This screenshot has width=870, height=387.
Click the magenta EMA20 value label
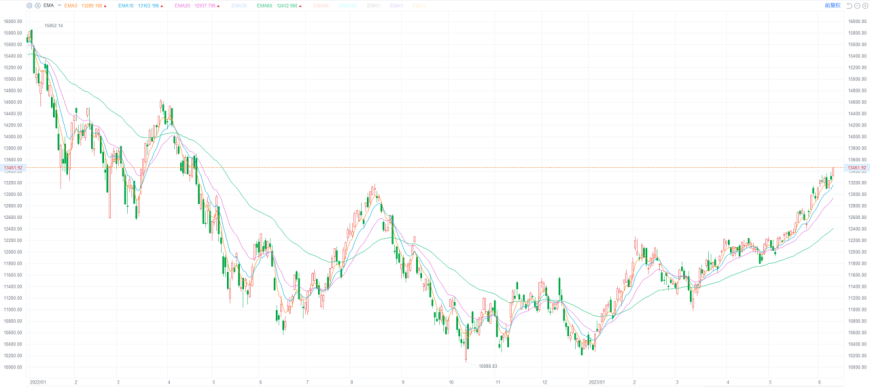pos(196,6)
